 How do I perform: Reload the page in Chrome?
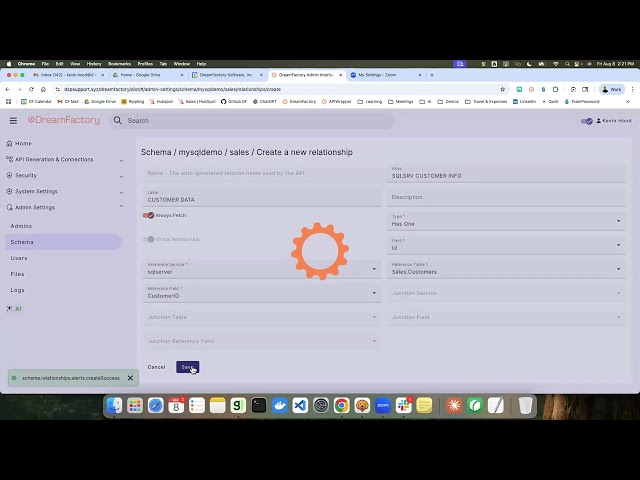coord(31,89)
